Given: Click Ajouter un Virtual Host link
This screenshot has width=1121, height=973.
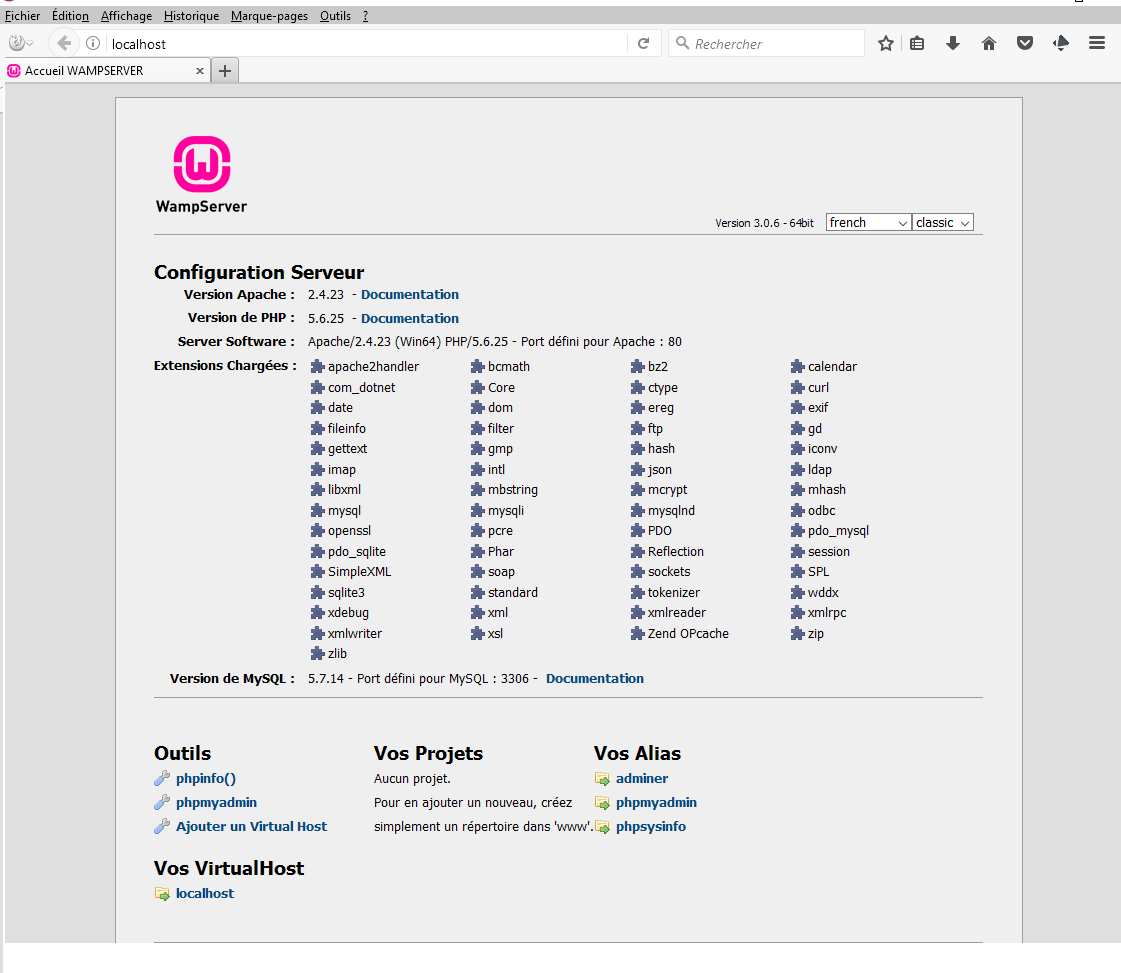Looking at the screenshot, I should click(x=251, y=826).
